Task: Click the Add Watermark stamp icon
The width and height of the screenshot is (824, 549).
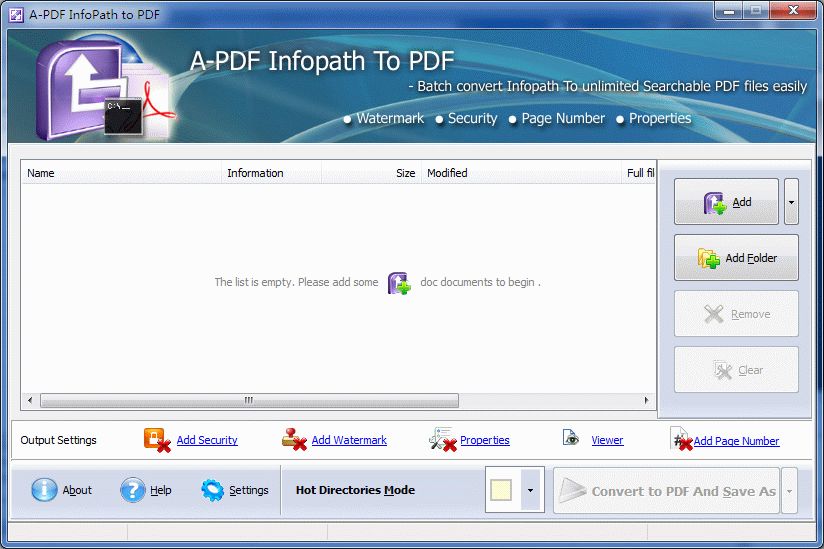Action: [x=294, y=439]
